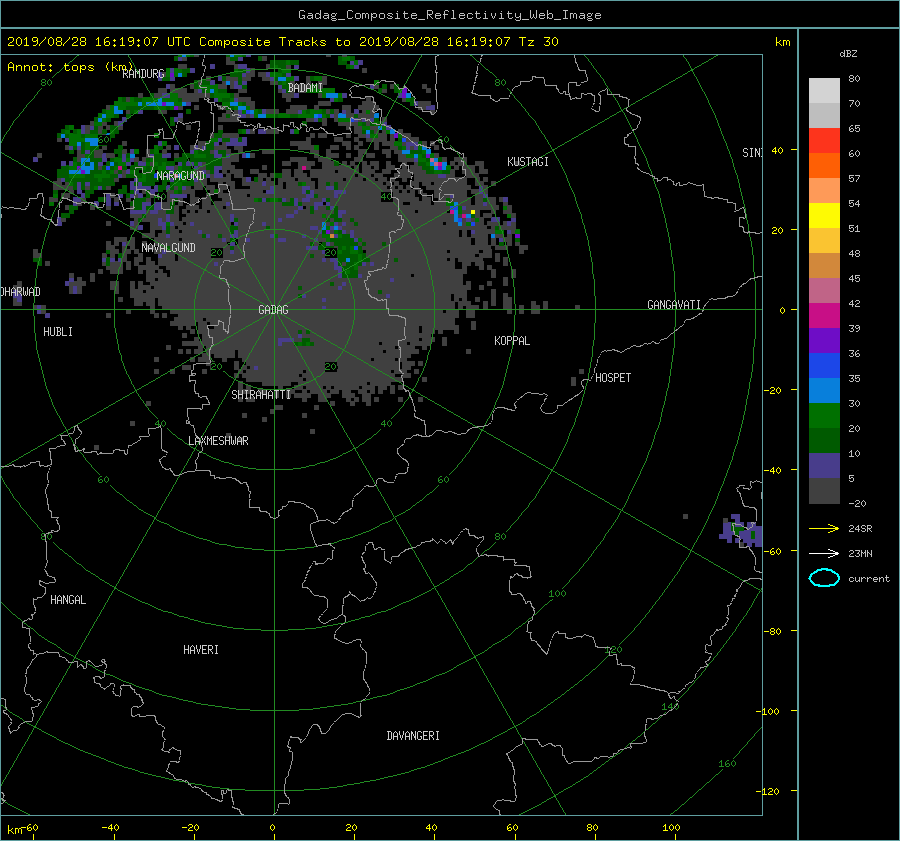This screenshot has height=841, width=900.
Task: Click the yellow 24SR arrow legend icon
Action: 824,529
